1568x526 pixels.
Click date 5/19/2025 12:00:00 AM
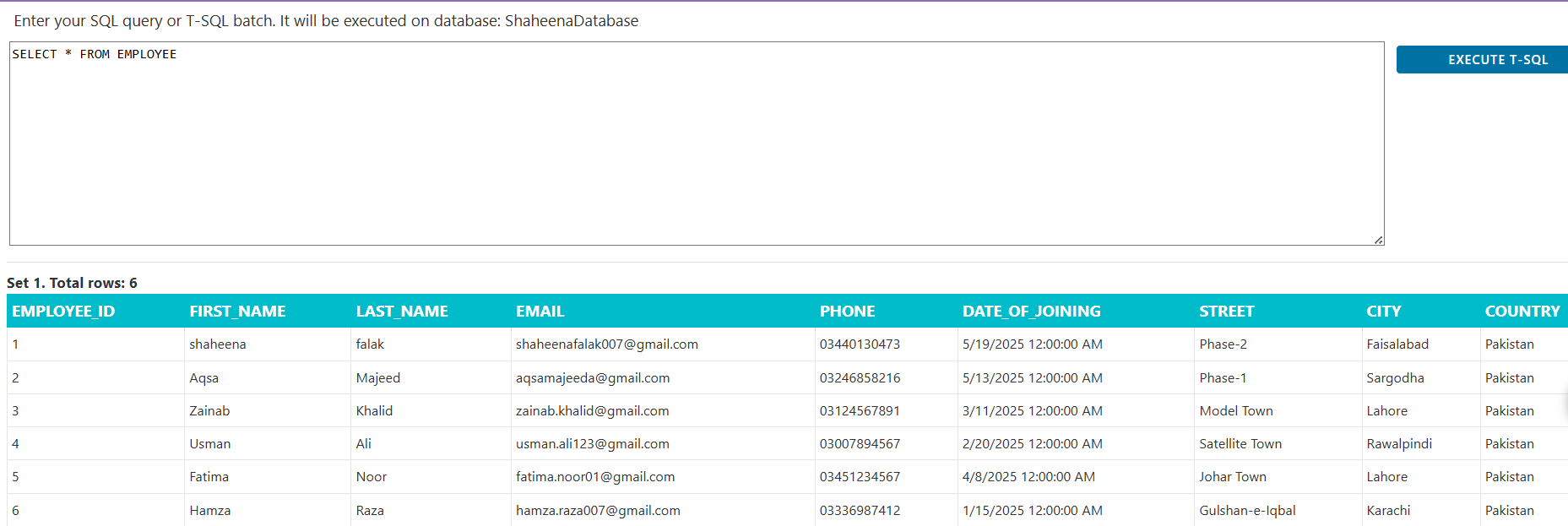click(1033, 344)
